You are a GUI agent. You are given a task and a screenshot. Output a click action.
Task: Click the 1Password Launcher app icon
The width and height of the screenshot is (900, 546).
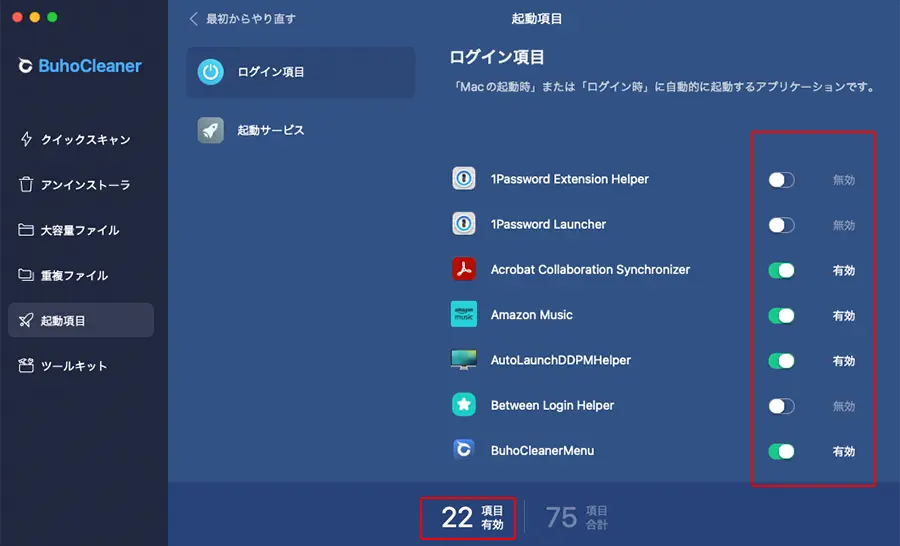(464, 224)
